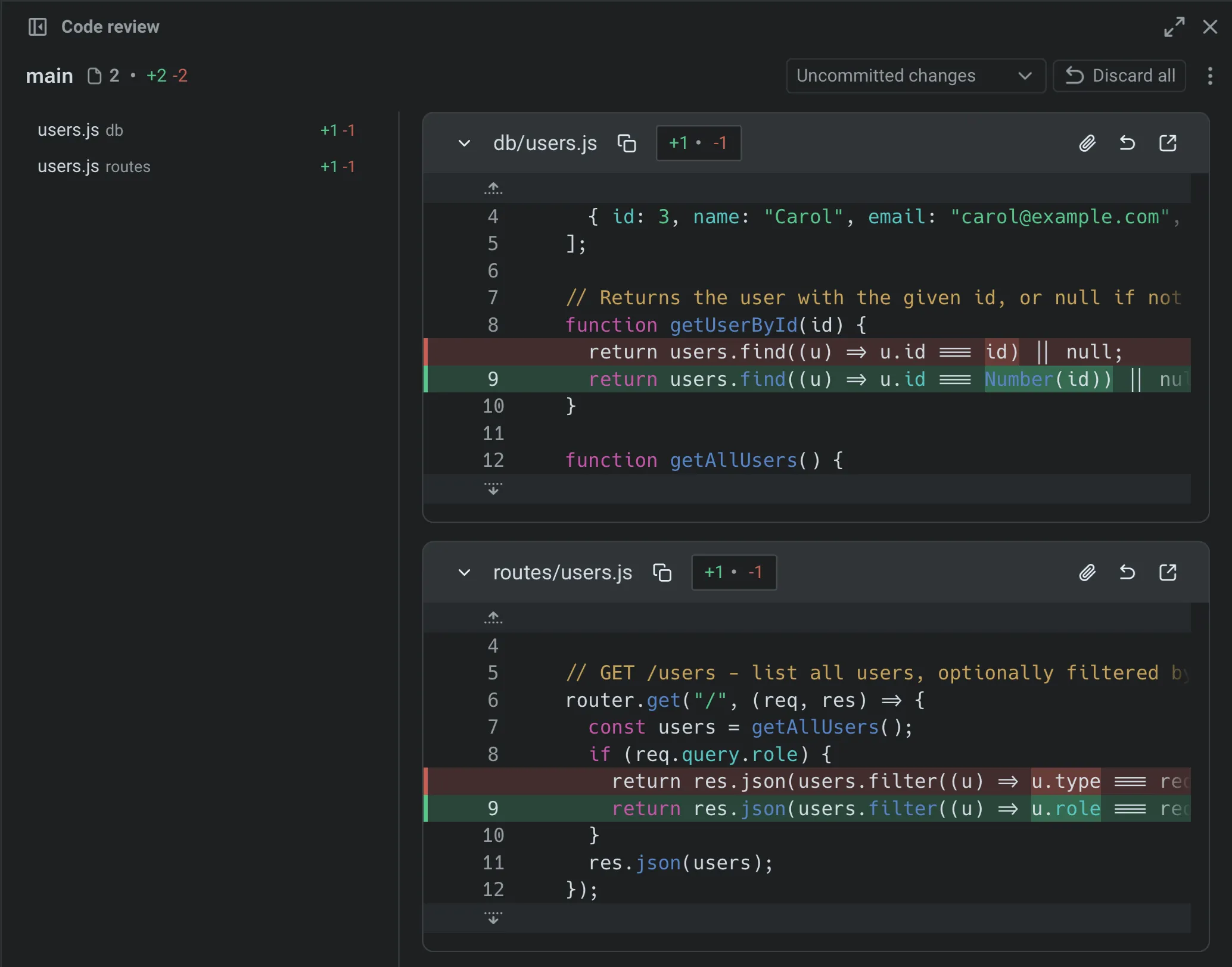
Task: Select users.js db in file list
Action: [196, 130]
